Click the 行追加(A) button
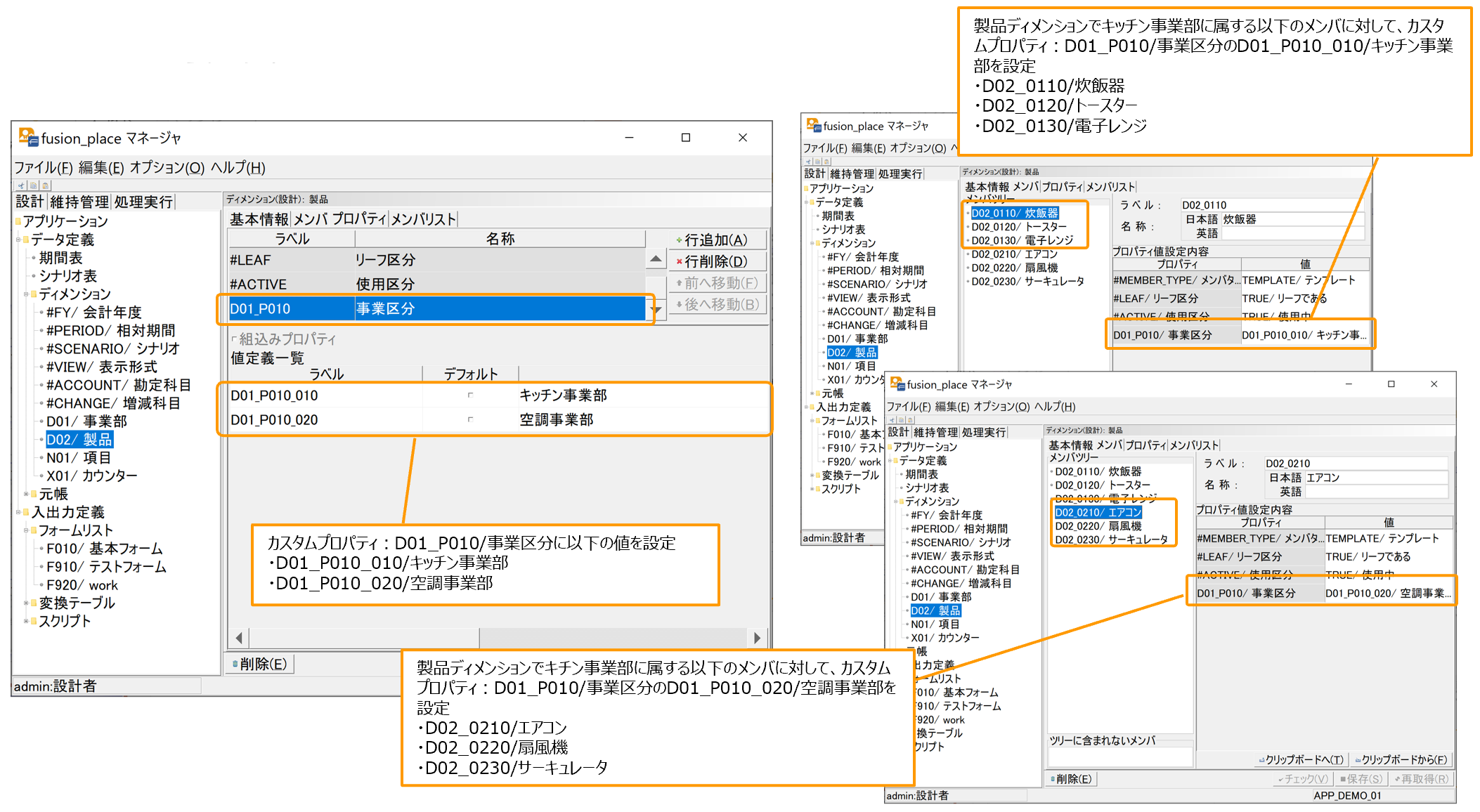1480x812 pixels. coord(718,240)
